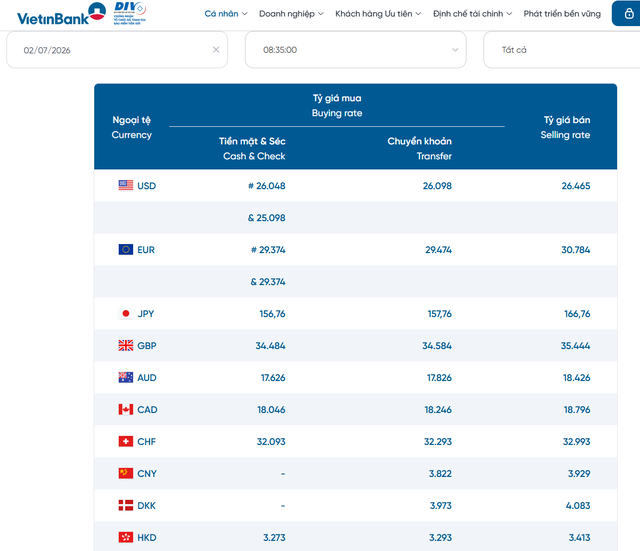Click the DKK Denmark flag icon

pyautogui.click(x=126, y=505)
